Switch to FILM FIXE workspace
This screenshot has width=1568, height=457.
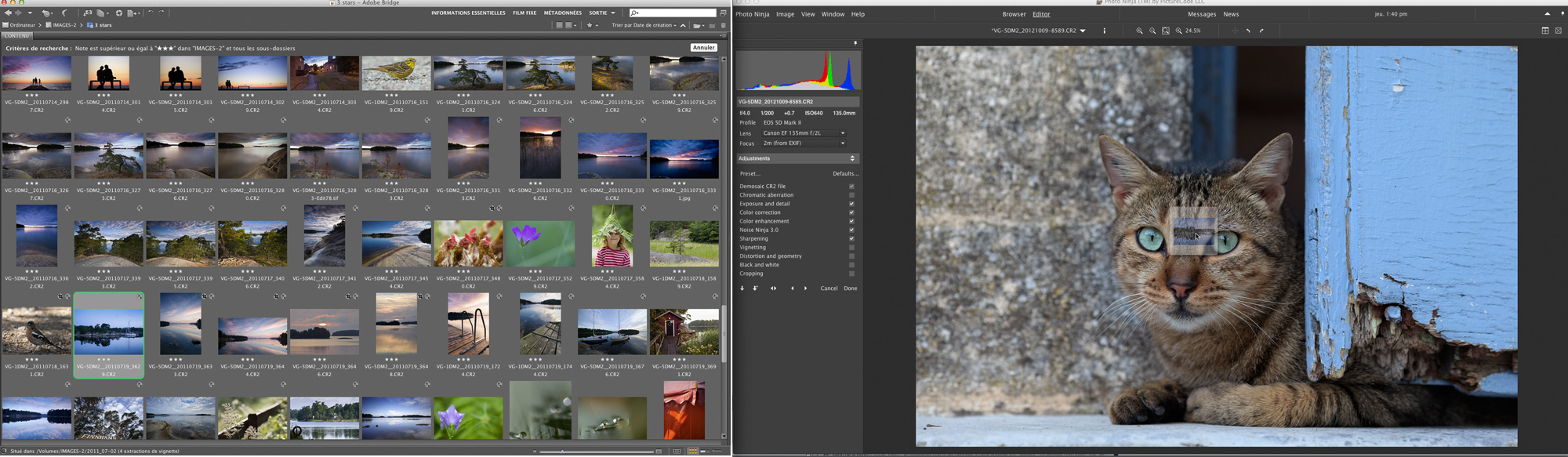coord(524,13)
